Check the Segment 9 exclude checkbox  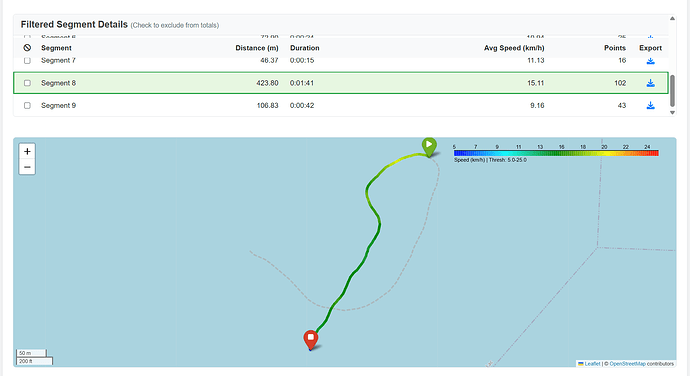(x=27, y=105)
